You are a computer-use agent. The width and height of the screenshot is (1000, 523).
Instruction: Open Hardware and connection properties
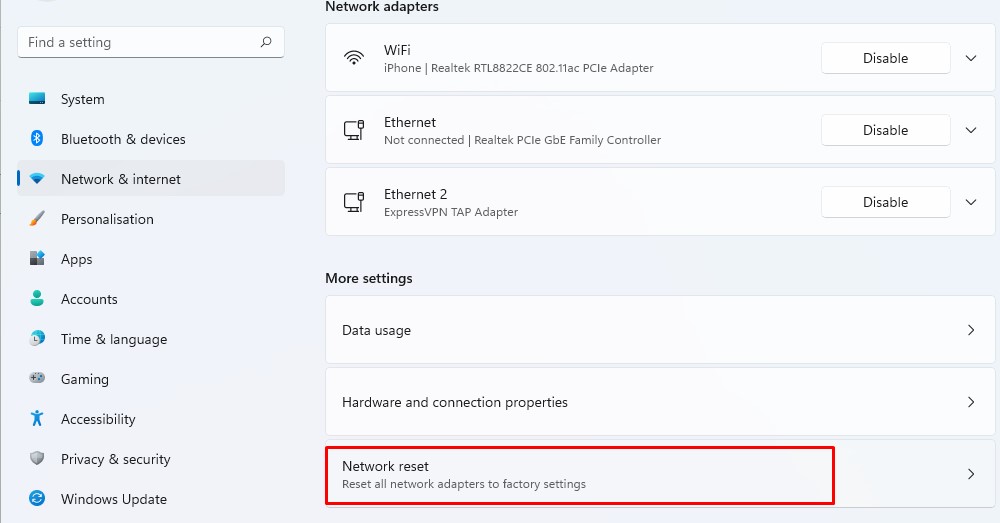(660, 402)
